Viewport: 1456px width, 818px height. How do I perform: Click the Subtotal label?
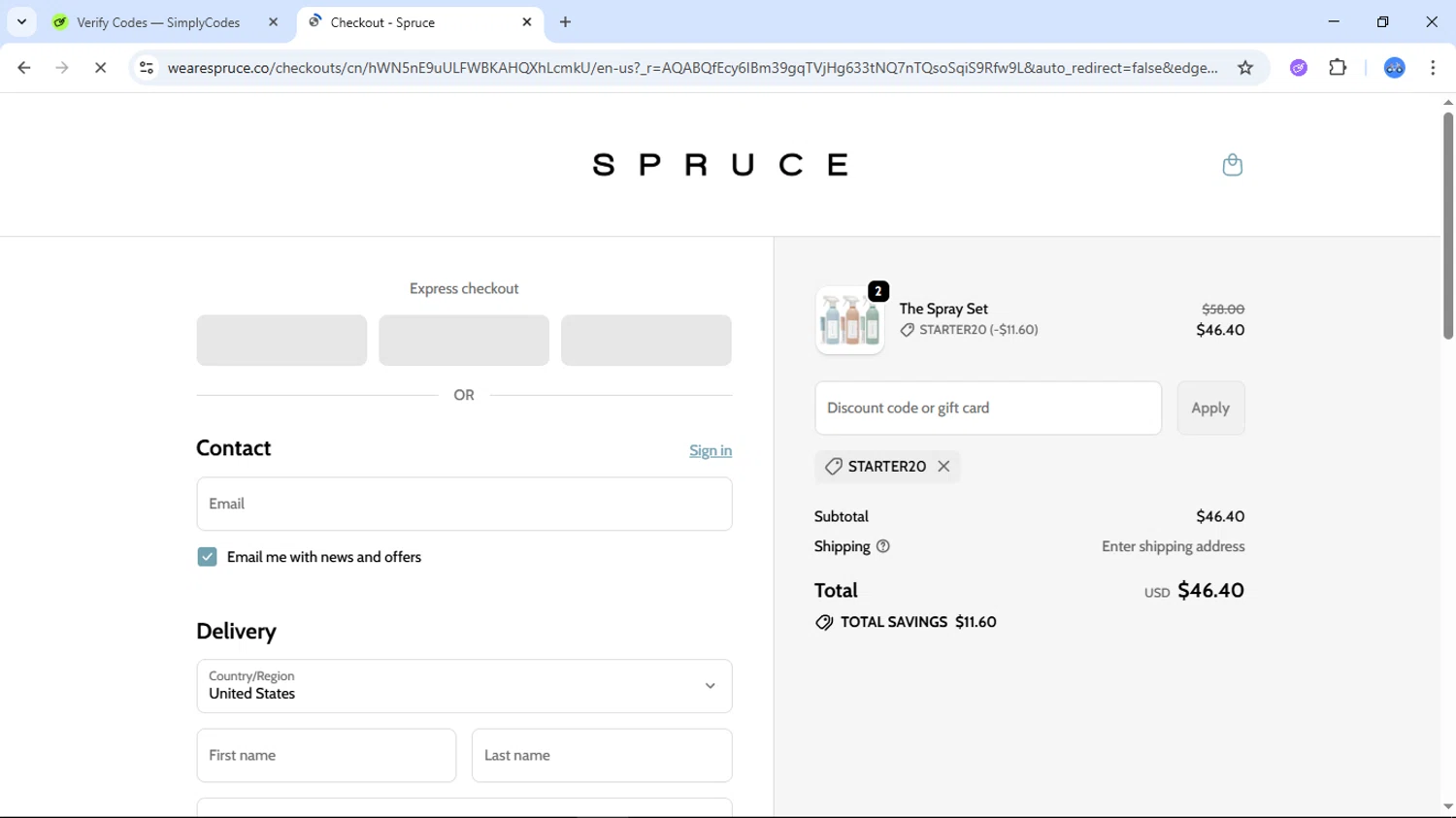coord(842,516)
